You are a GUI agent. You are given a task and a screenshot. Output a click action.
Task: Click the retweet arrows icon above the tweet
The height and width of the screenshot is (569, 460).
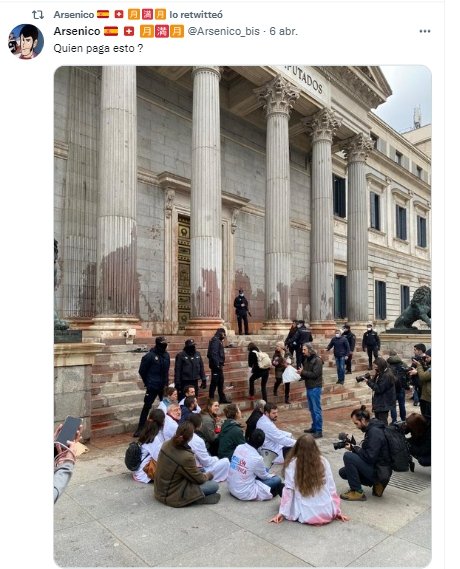pos(38,15)
